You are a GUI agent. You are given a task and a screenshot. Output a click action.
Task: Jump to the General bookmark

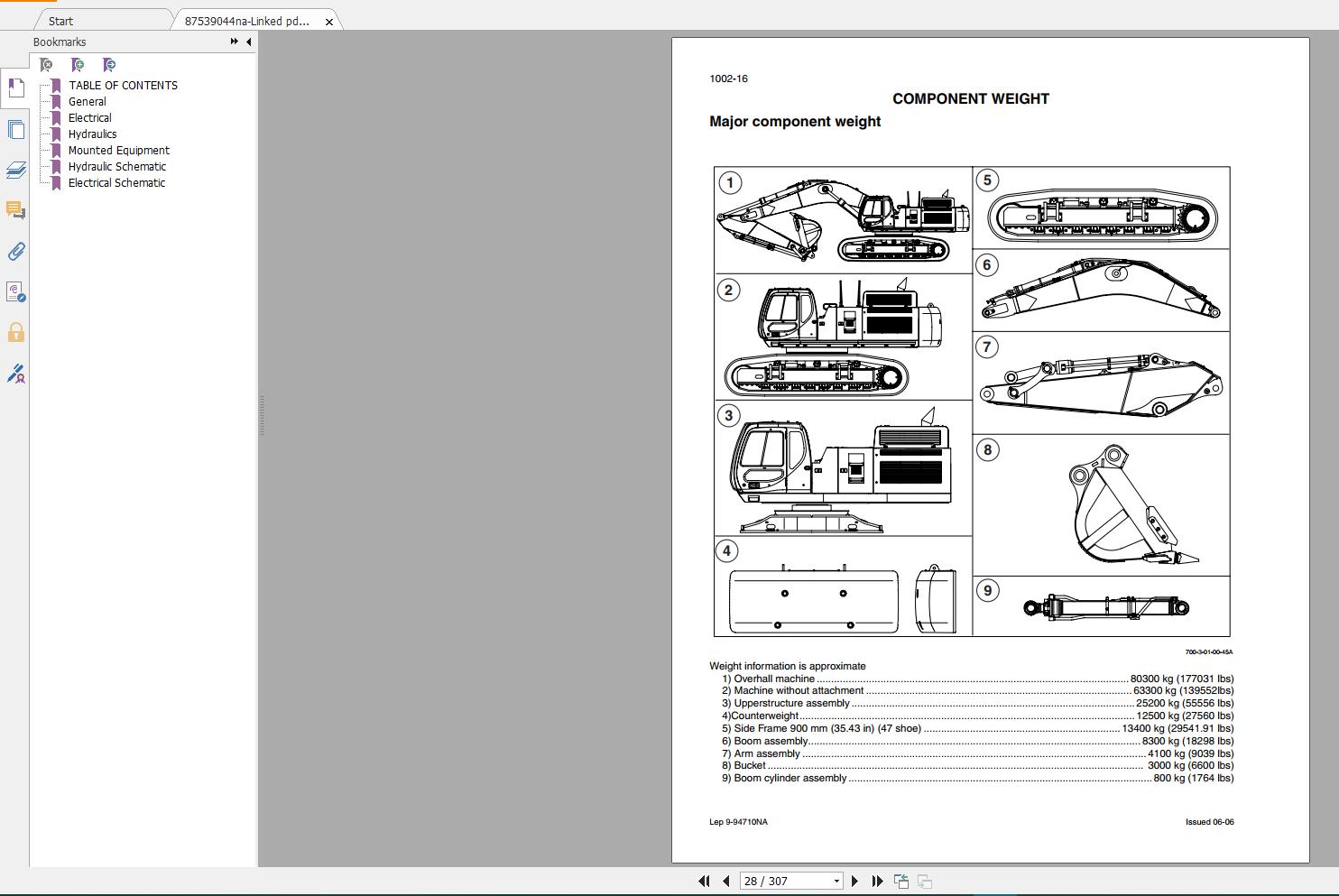pyautogui.click(x=88, y=102)
